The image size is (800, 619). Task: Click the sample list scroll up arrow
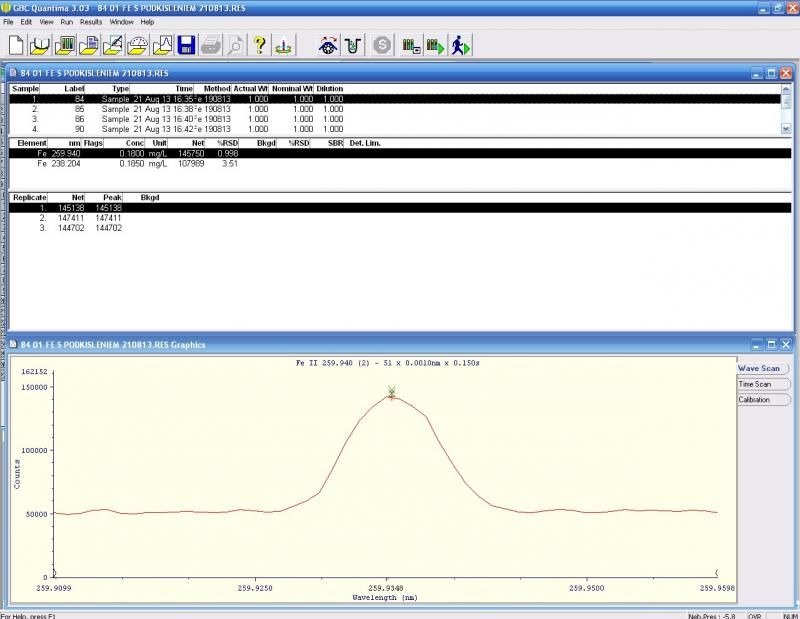point(786,88)
